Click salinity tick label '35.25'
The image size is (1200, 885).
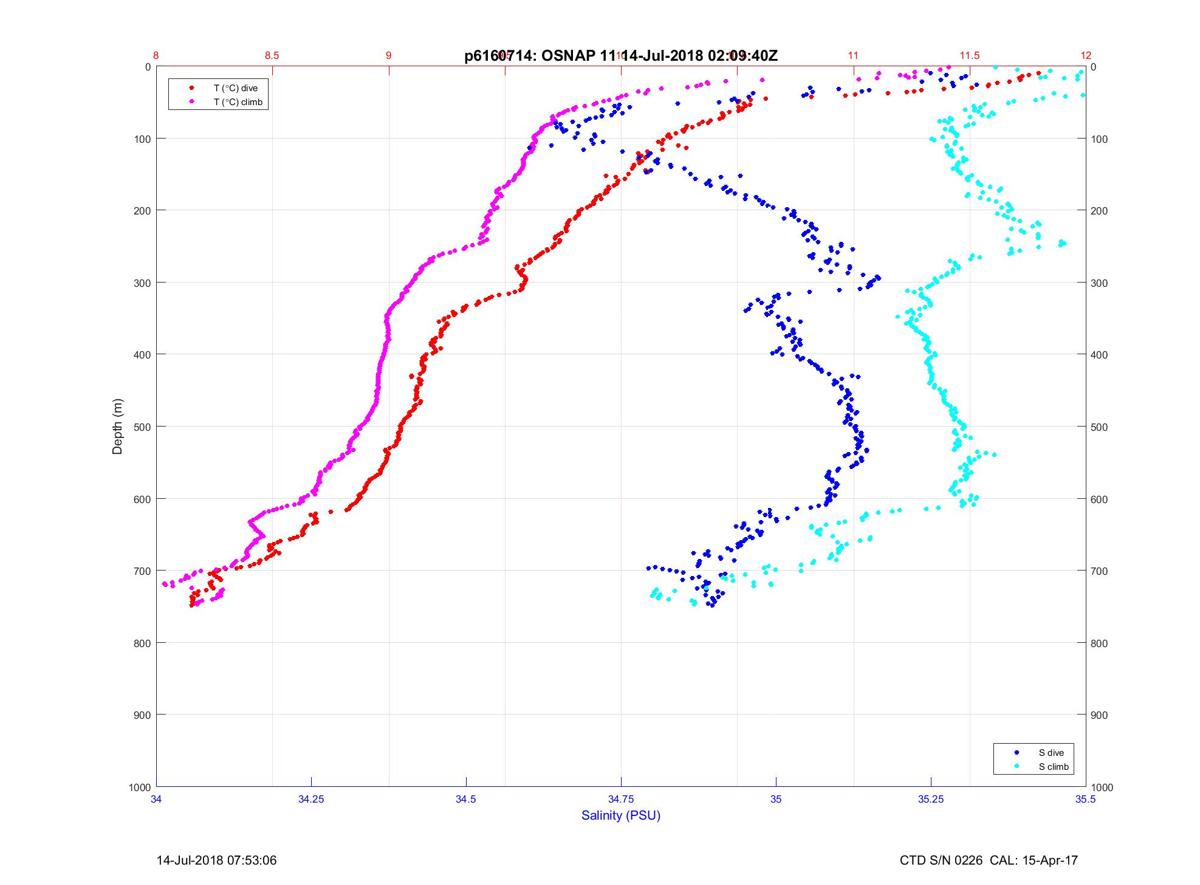click(931, 799)
